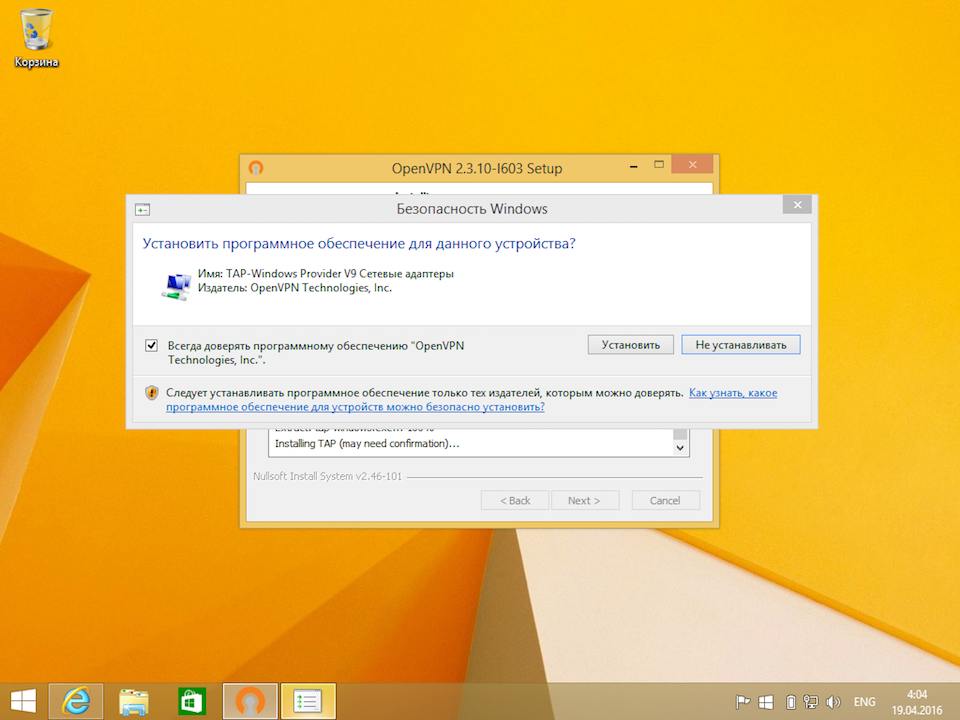Viewport: 960px width, 720px height.
Task: Maximize the OpenVPN Setup window
Action: [659, 165]
